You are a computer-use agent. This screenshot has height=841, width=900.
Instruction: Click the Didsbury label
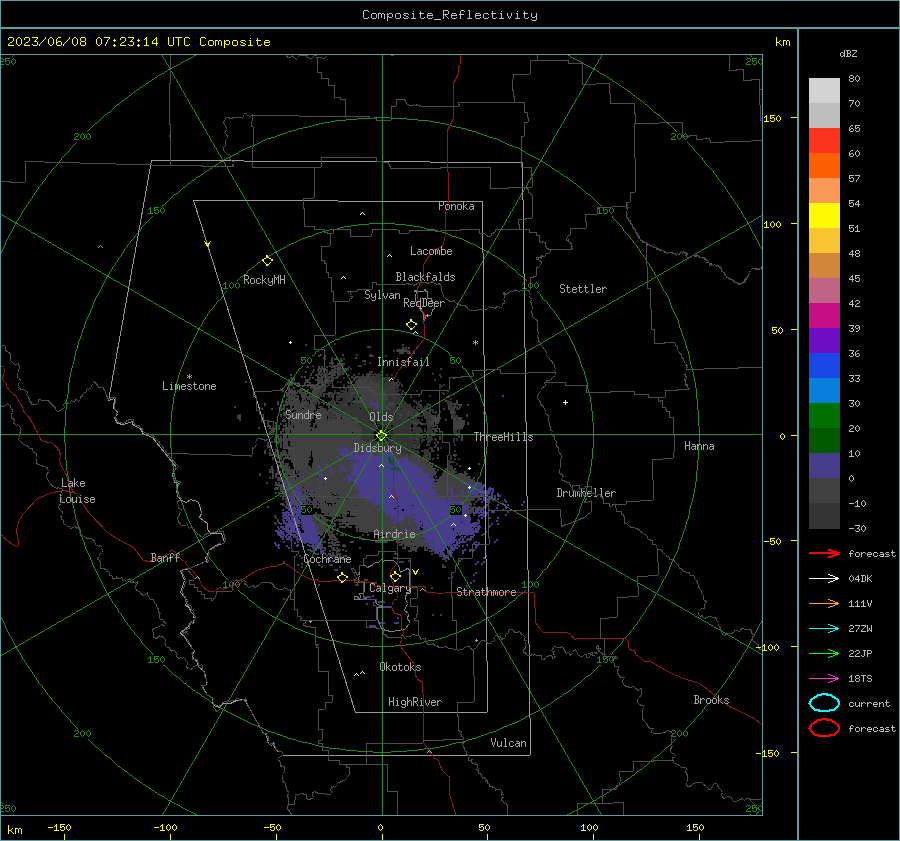377,448
